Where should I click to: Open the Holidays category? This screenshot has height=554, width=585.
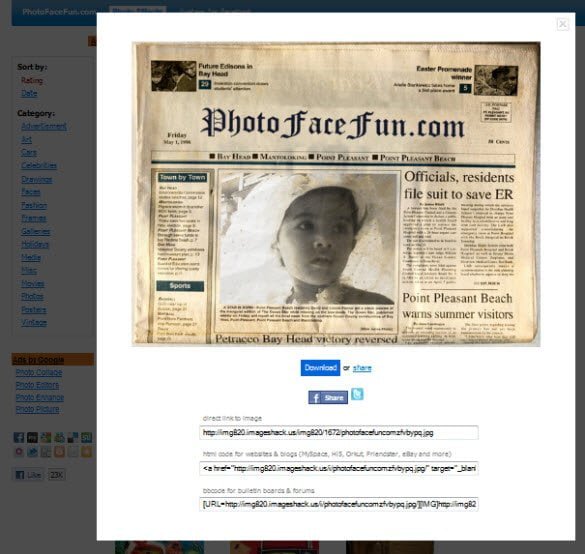point(35,244)
